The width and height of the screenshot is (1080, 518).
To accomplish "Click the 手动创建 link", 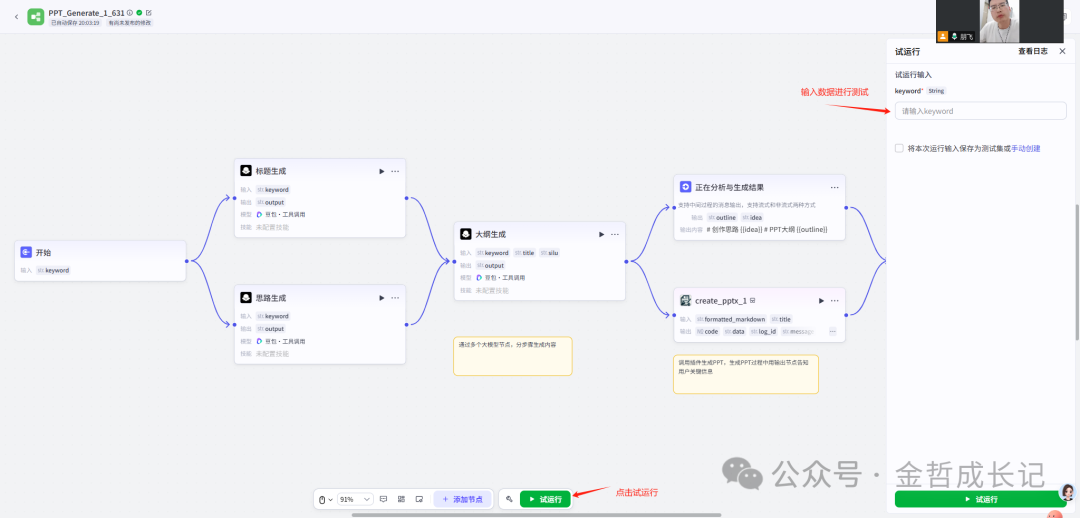I will [x=1026, y=148].
